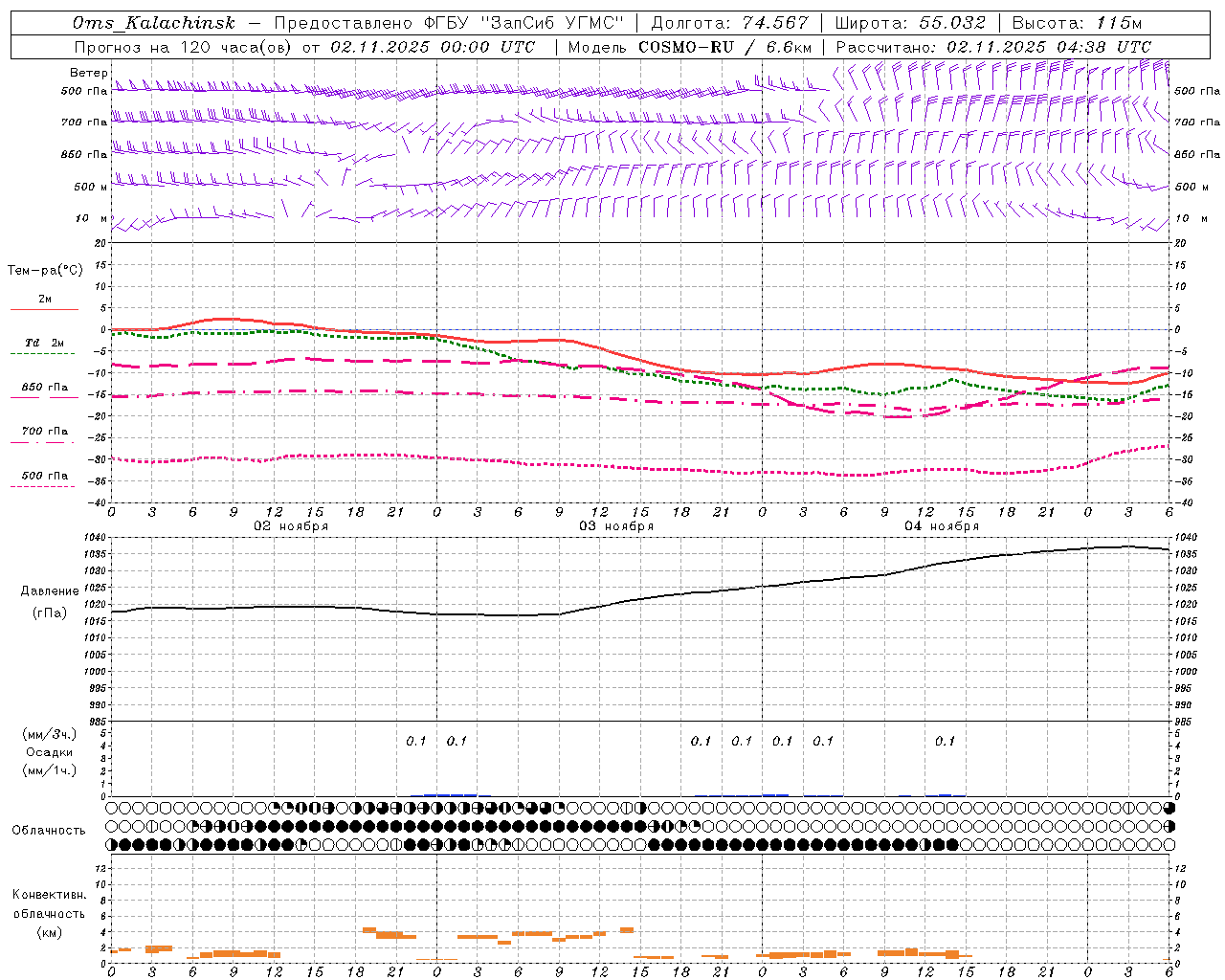Click the Облачность cloud cover label
This screenshot has height=980, width=1225.
point(49,831)
